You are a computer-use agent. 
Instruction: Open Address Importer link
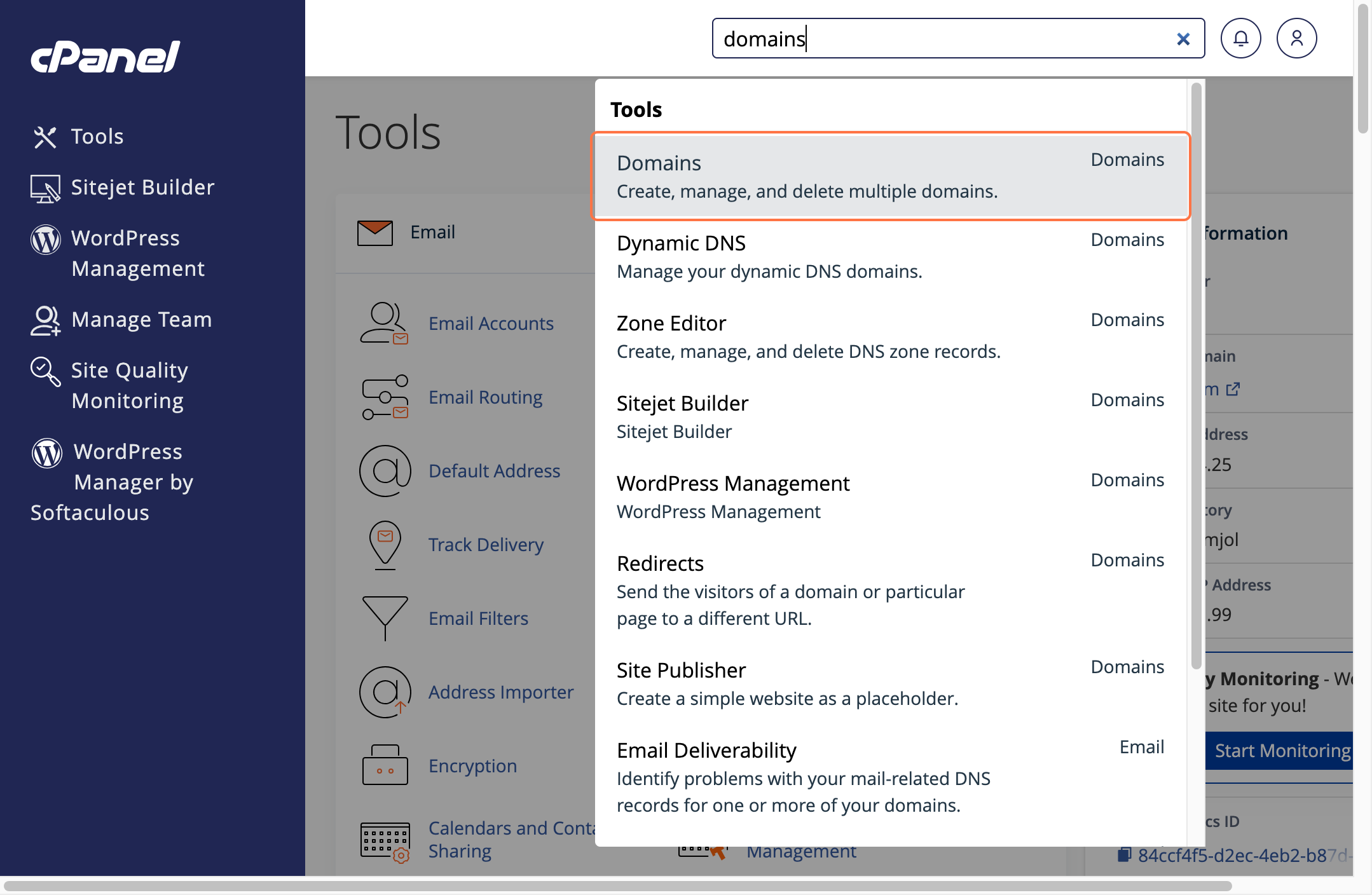(501, 692)
